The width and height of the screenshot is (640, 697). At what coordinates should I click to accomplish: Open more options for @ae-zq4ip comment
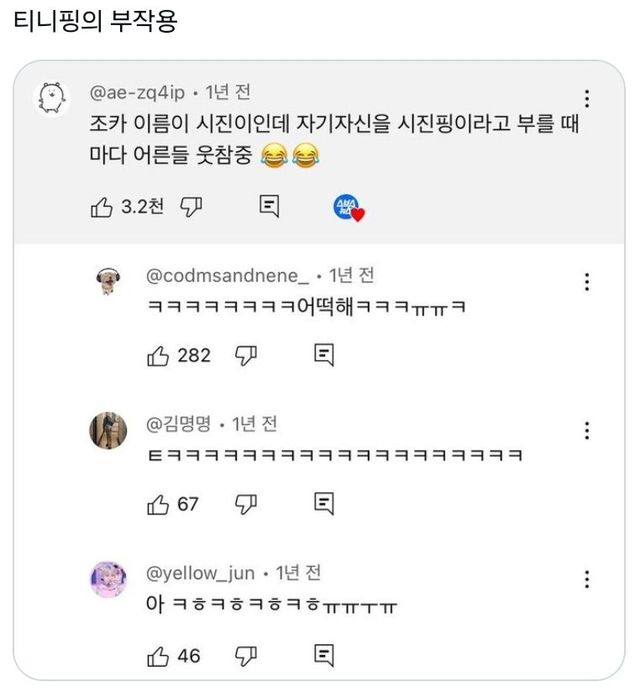coord(587,99)
